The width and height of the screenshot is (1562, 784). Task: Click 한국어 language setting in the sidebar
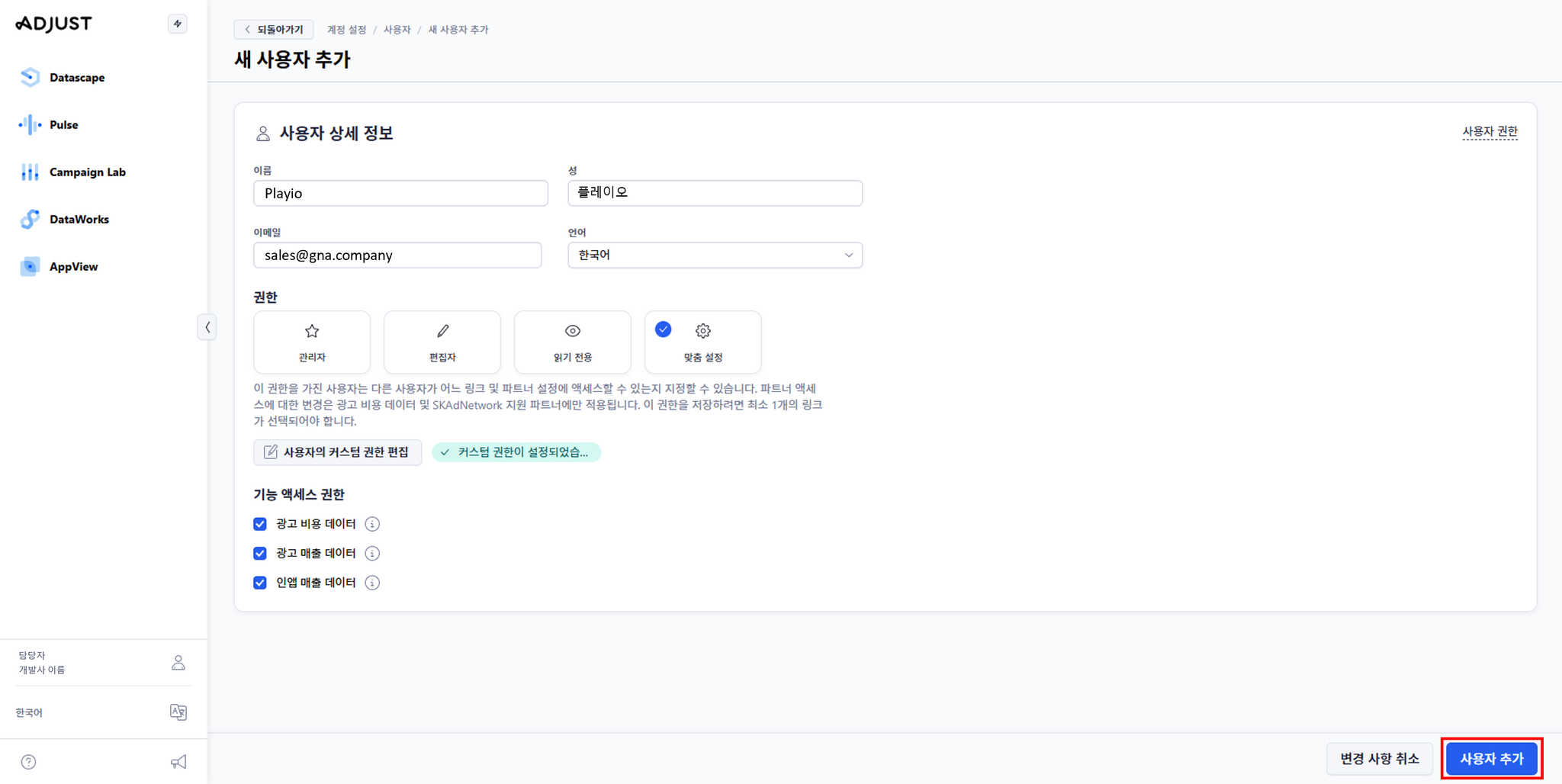point(29,712)
